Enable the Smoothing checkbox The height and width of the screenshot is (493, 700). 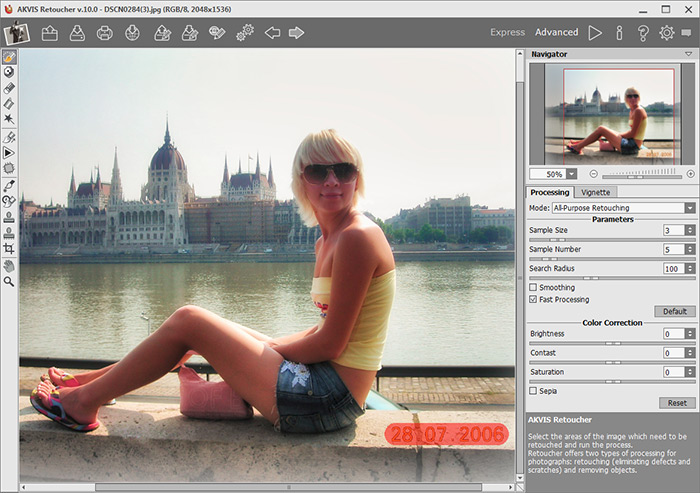pyautogui.click(x=533, y=287)
